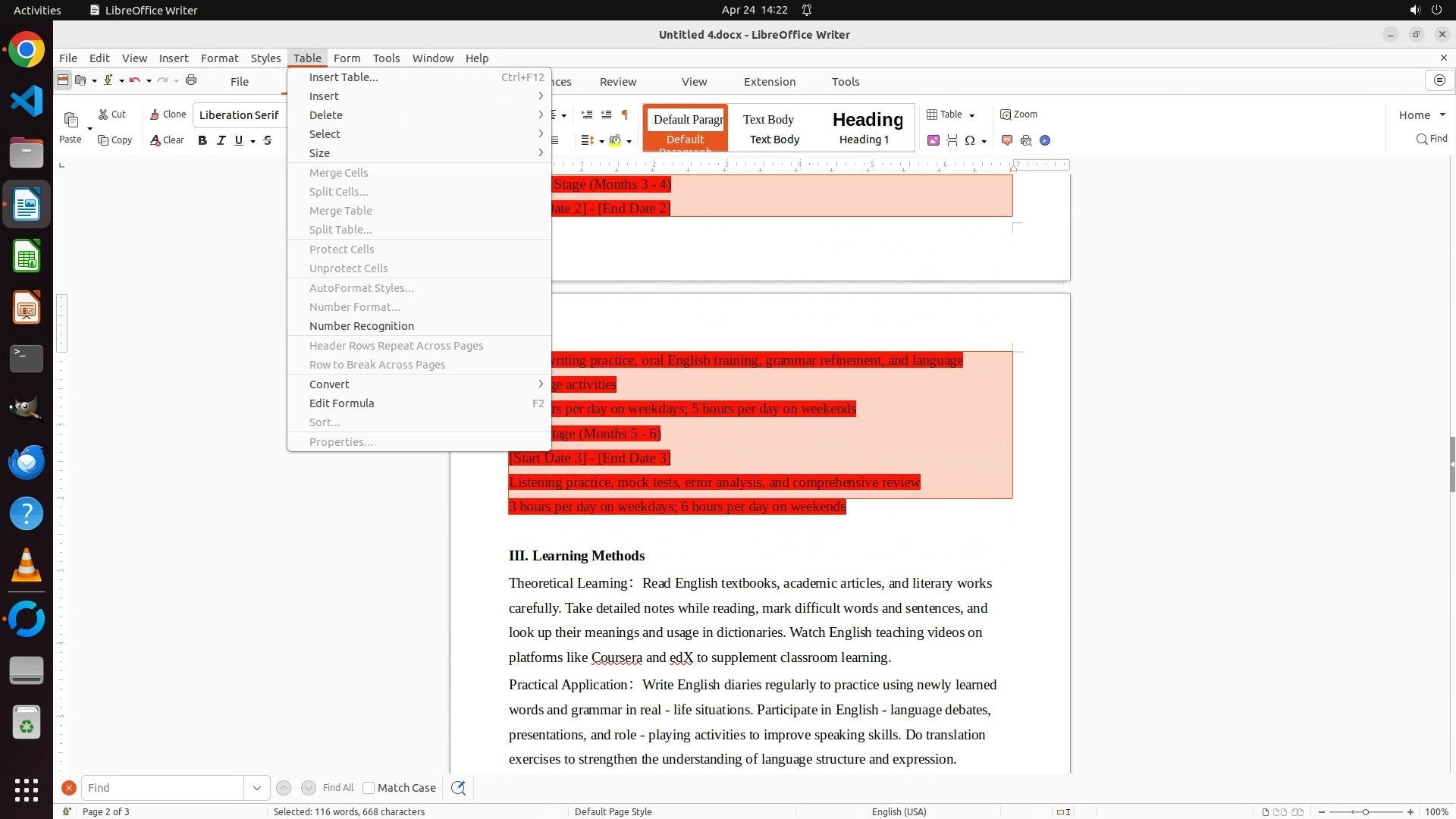Enable the Match Case checkbox
1456x819 pixels.
point(369,788)
